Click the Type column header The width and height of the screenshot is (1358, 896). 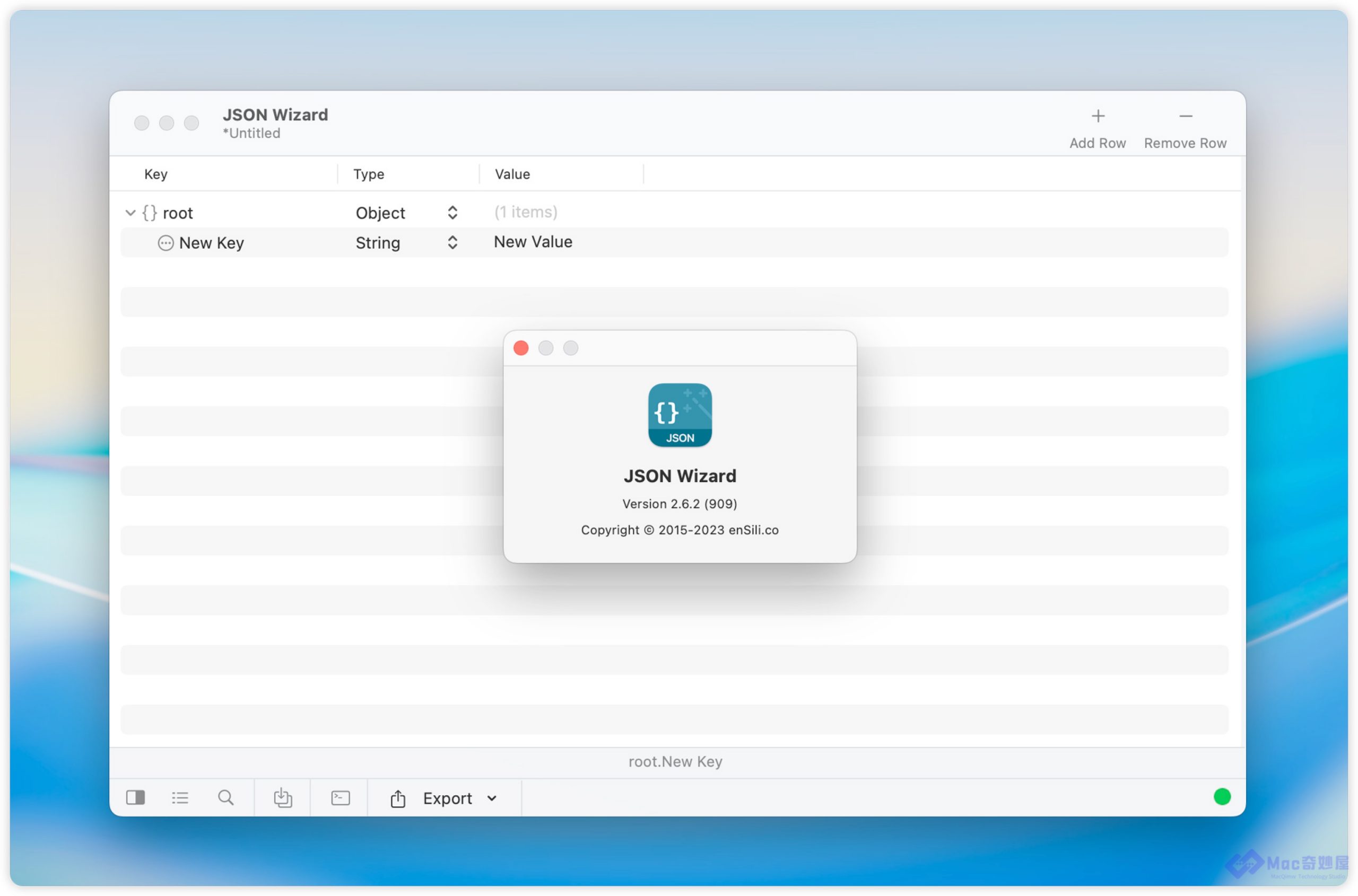(368, 174)
